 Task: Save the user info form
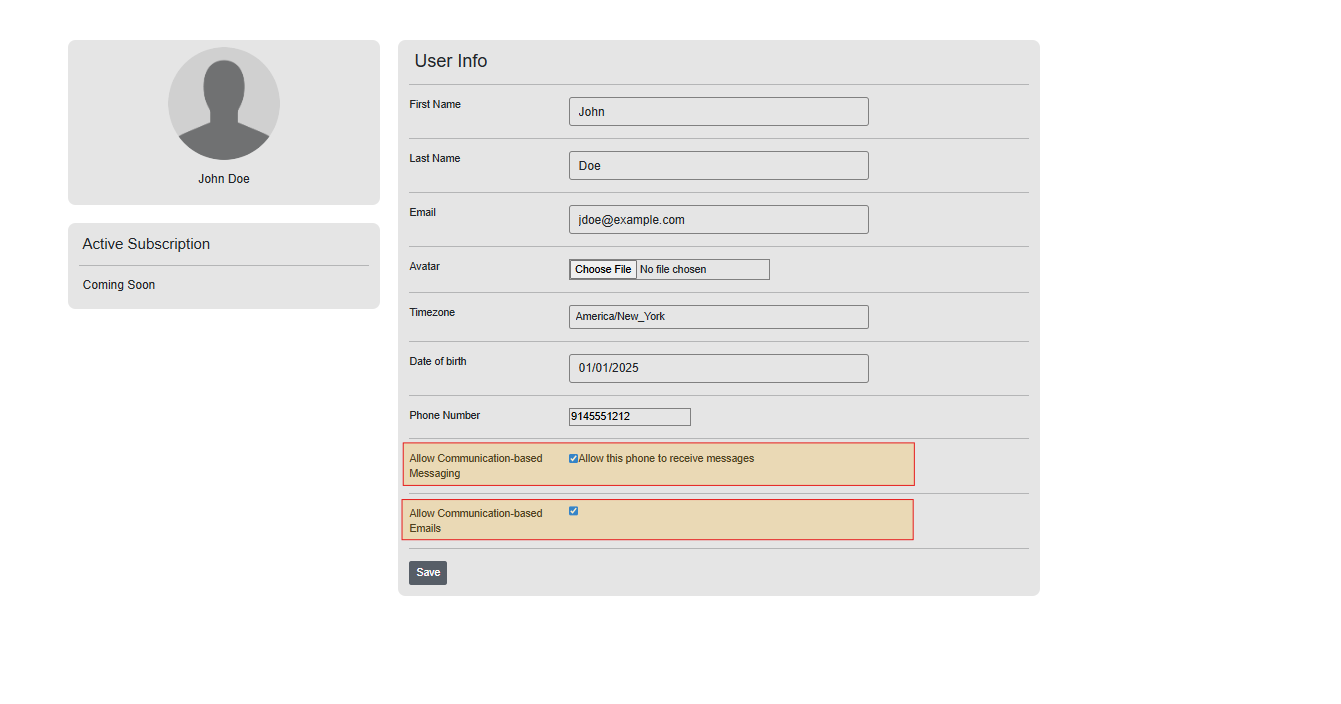coord(428,573)
